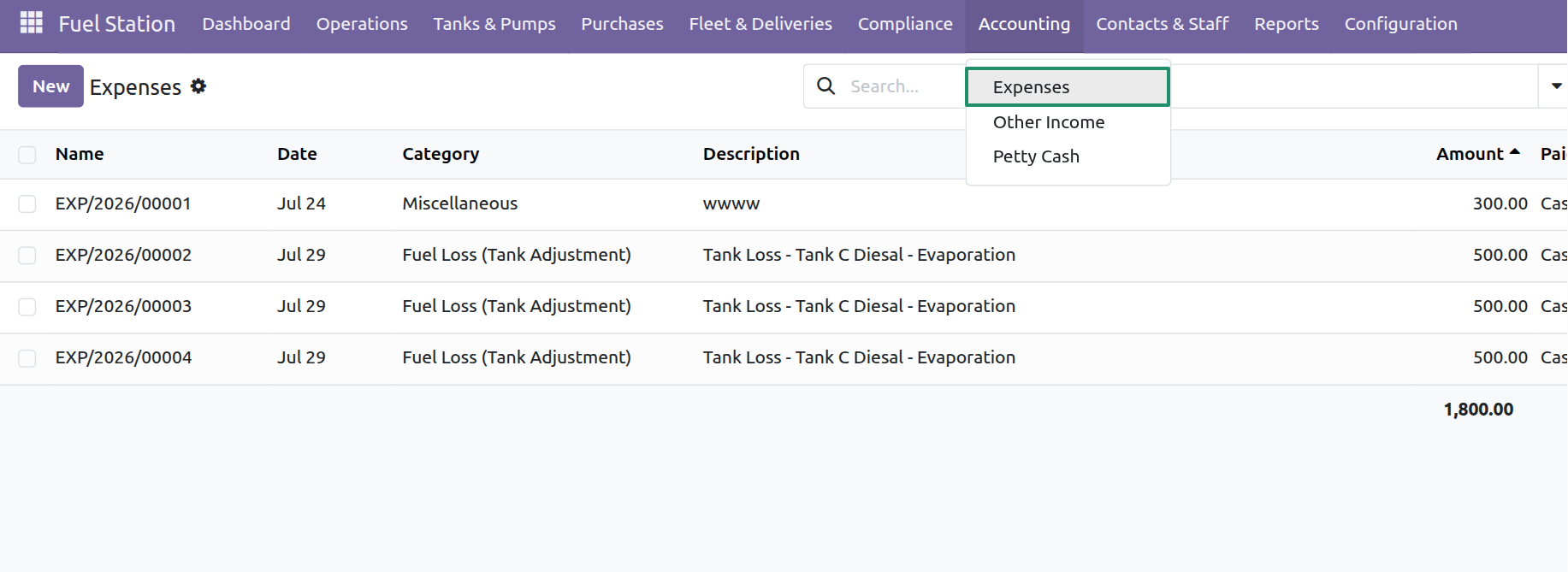The image size is (1568, 572).
Task: Open record EXP/2026/00001
Action: [123, 203]
